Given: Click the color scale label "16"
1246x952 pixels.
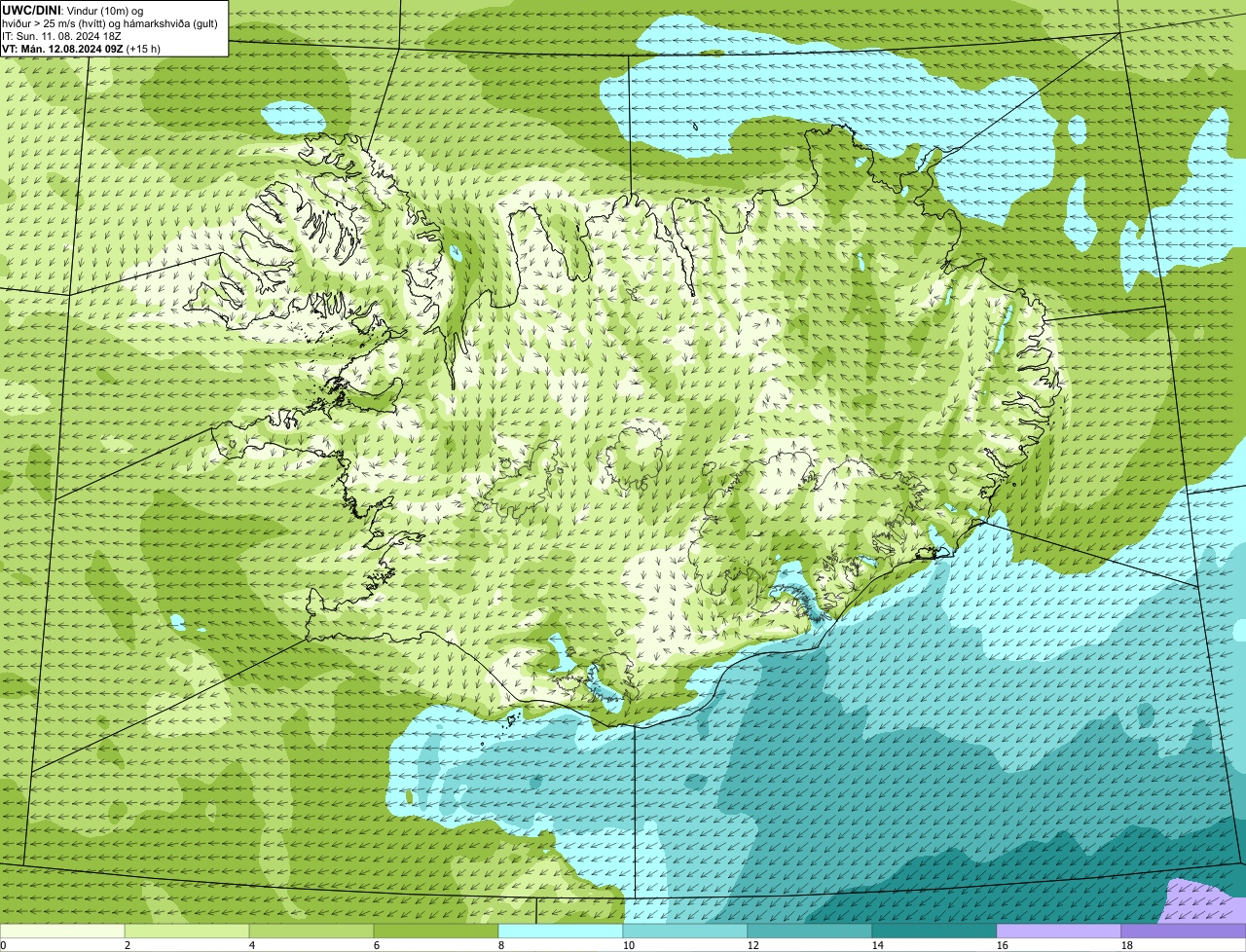Looking at the screenshot, I should click(x=1002, y=945).
